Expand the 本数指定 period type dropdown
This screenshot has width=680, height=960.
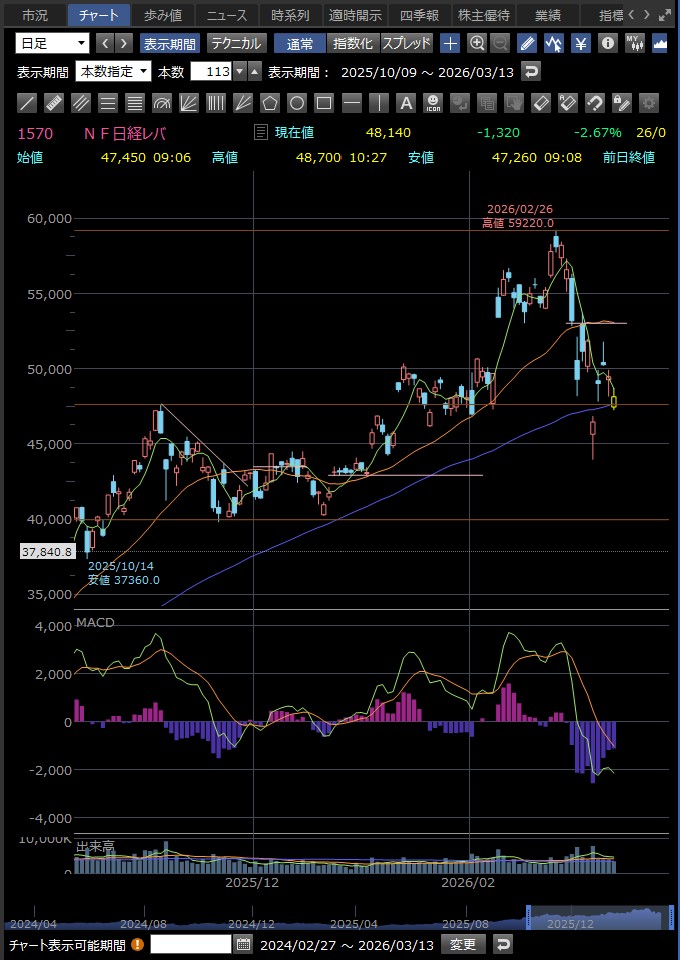[114, 71]
